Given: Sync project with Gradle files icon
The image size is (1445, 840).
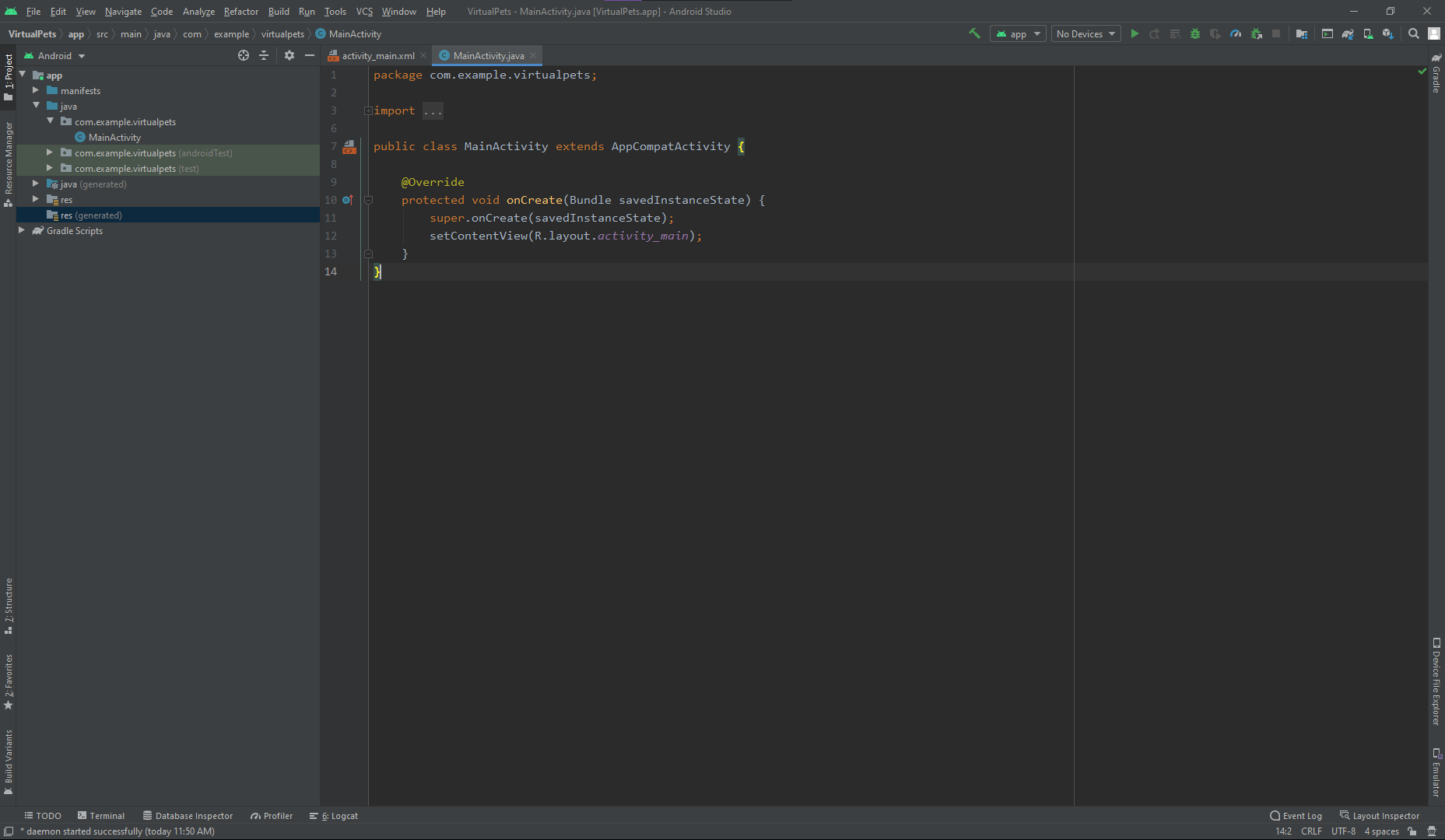Looking at the screenshot, I should 1348,33.
